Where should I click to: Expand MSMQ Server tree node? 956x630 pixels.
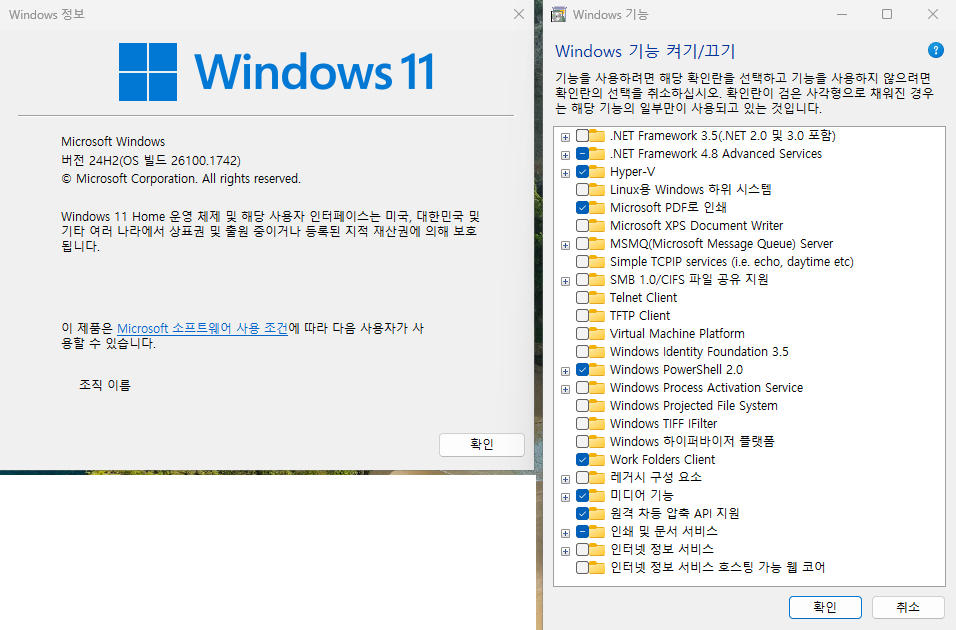click(x=565, y=245)
